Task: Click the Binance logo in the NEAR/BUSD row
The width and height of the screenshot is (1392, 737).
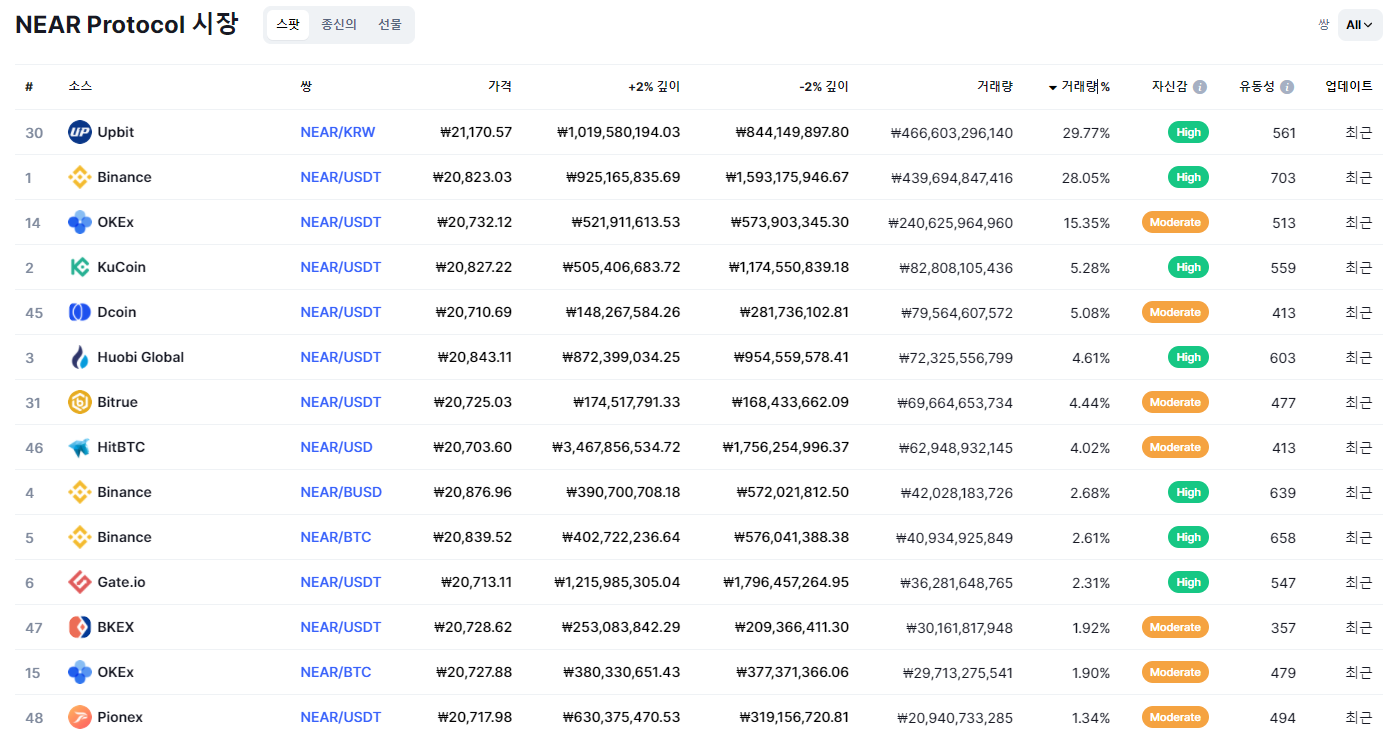Action: click(x=80, y=492)
